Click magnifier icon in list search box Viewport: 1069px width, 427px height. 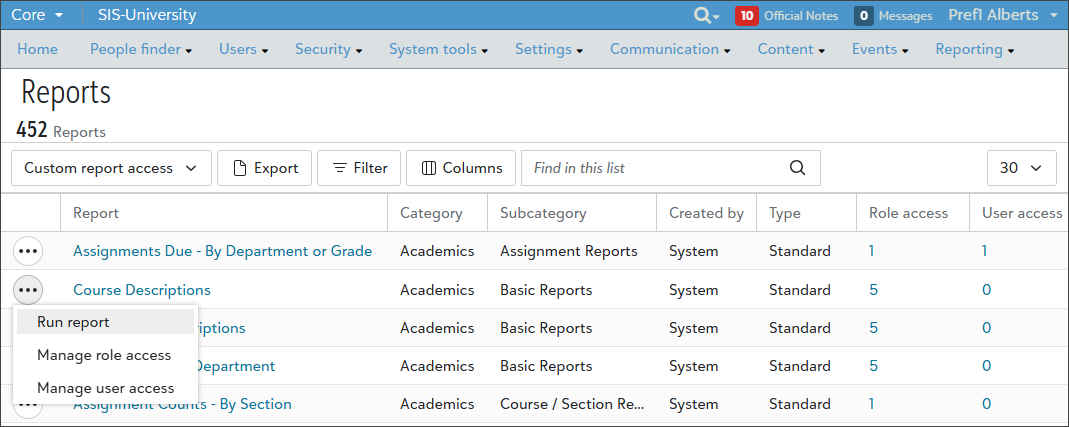(797, 168)
